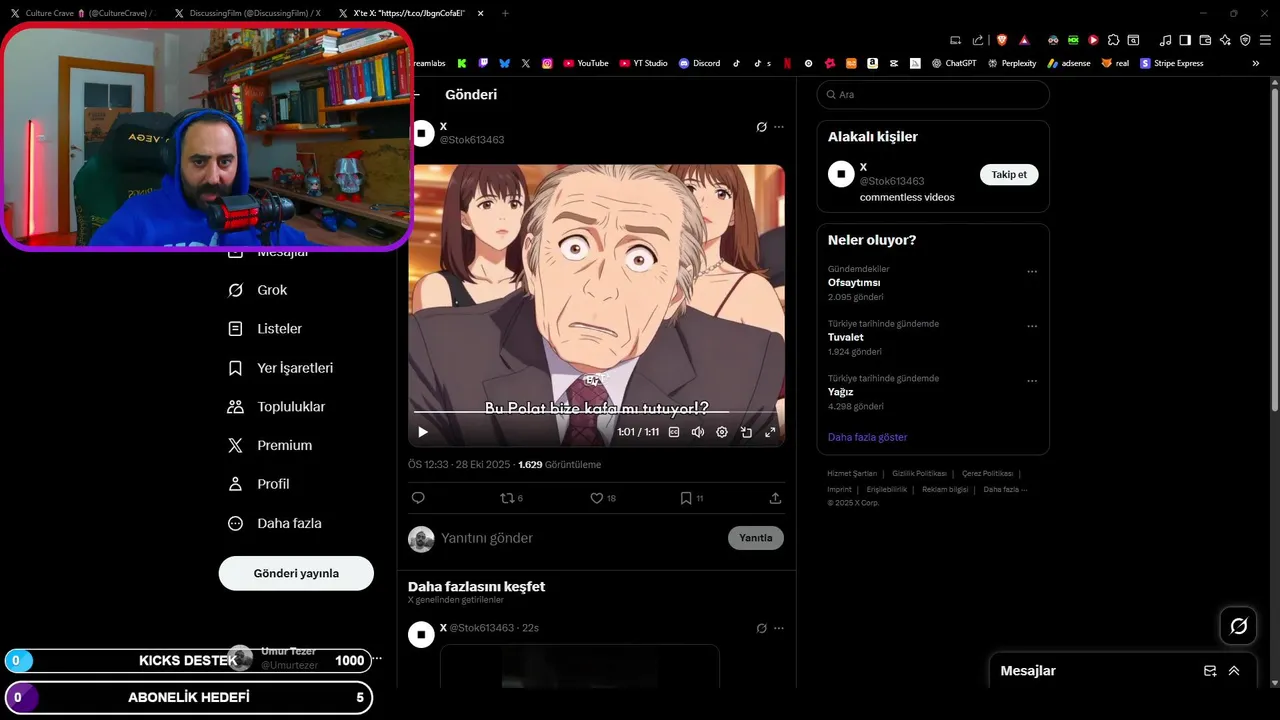Open Listeler in the sidebar
The height and width of the screenshot is (720, 1280).
264,329
